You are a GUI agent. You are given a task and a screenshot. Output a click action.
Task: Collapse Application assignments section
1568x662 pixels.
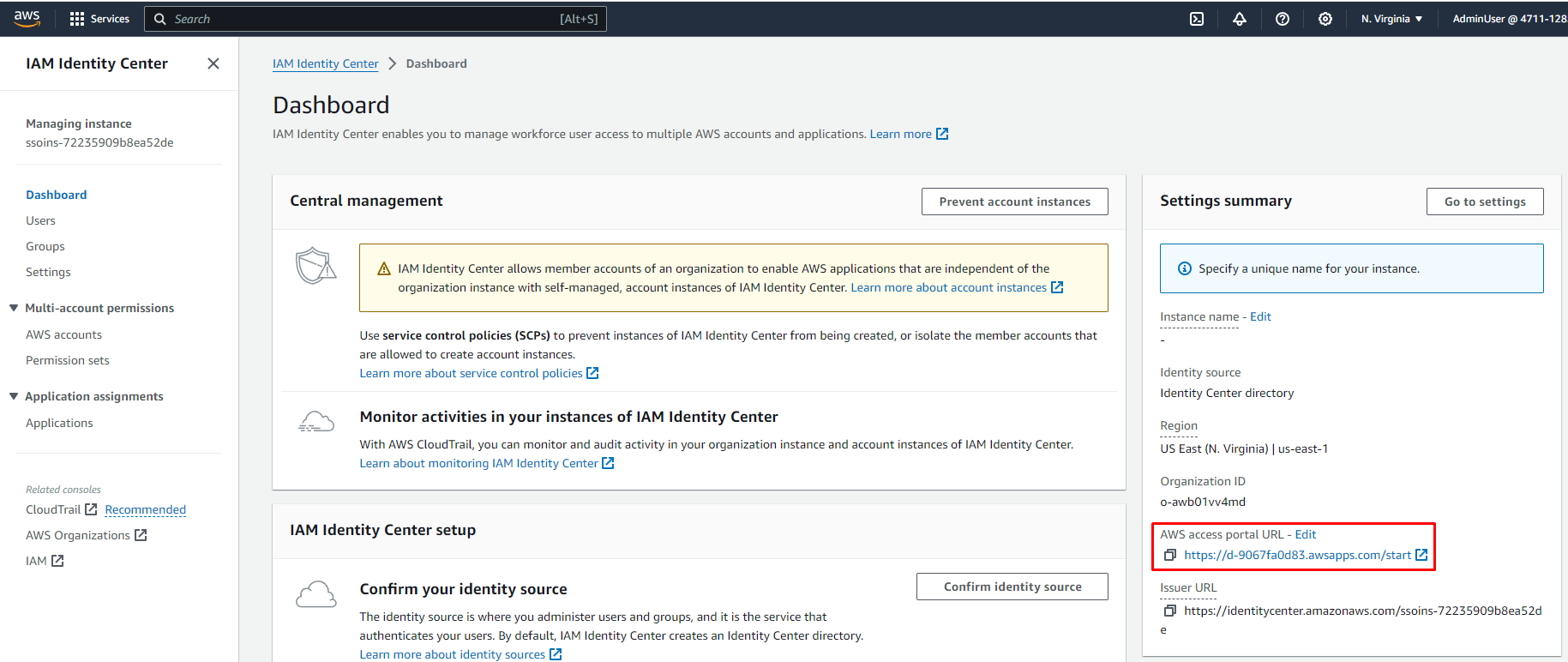pyautogui.click(x=14, y=396)
